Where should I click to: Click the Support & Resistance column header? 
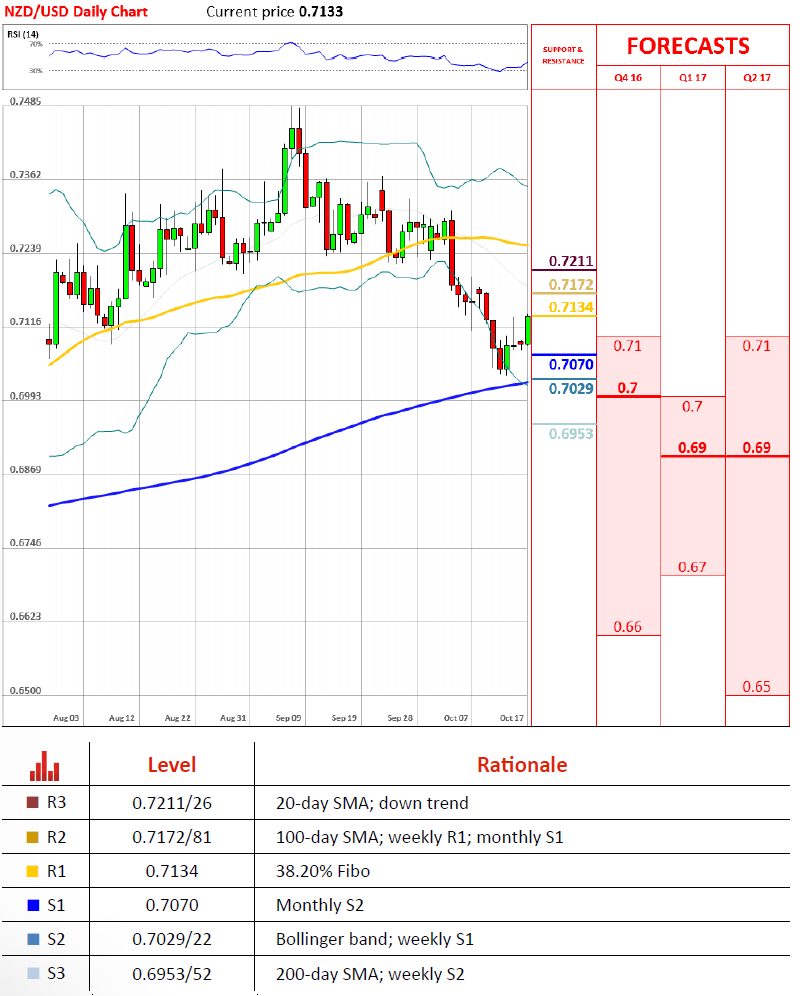(x=563, y=54)
